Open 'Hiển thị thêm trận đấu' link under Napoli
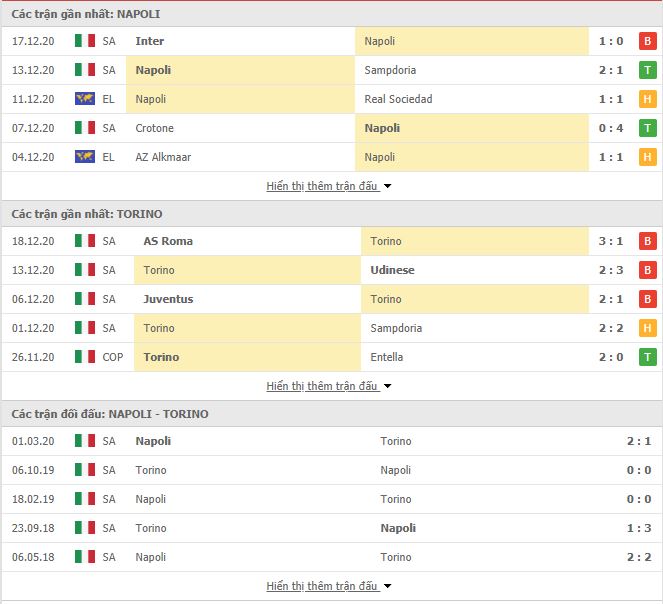 322,186
